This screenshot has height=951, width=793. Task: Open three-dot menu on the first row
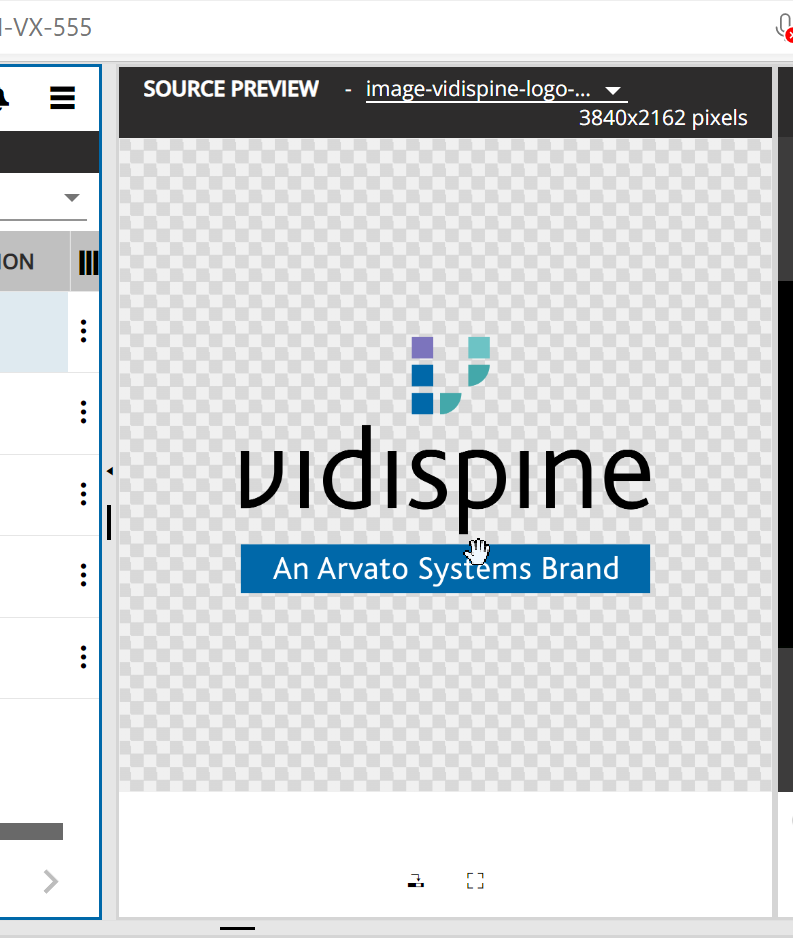click(83, 331)
